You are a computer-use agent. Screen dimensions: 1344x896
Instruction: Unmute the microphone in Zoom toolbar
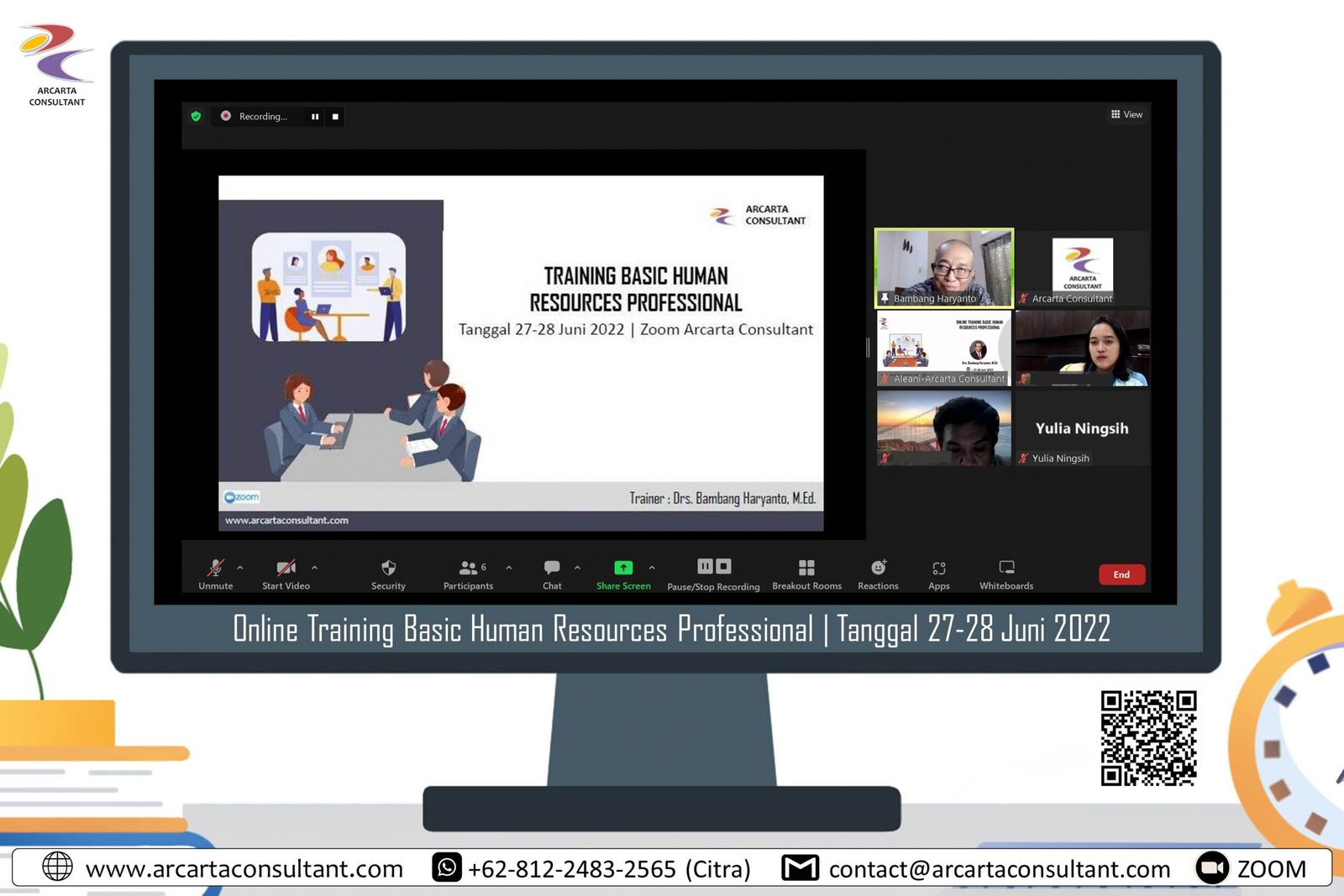coord(215,569)
